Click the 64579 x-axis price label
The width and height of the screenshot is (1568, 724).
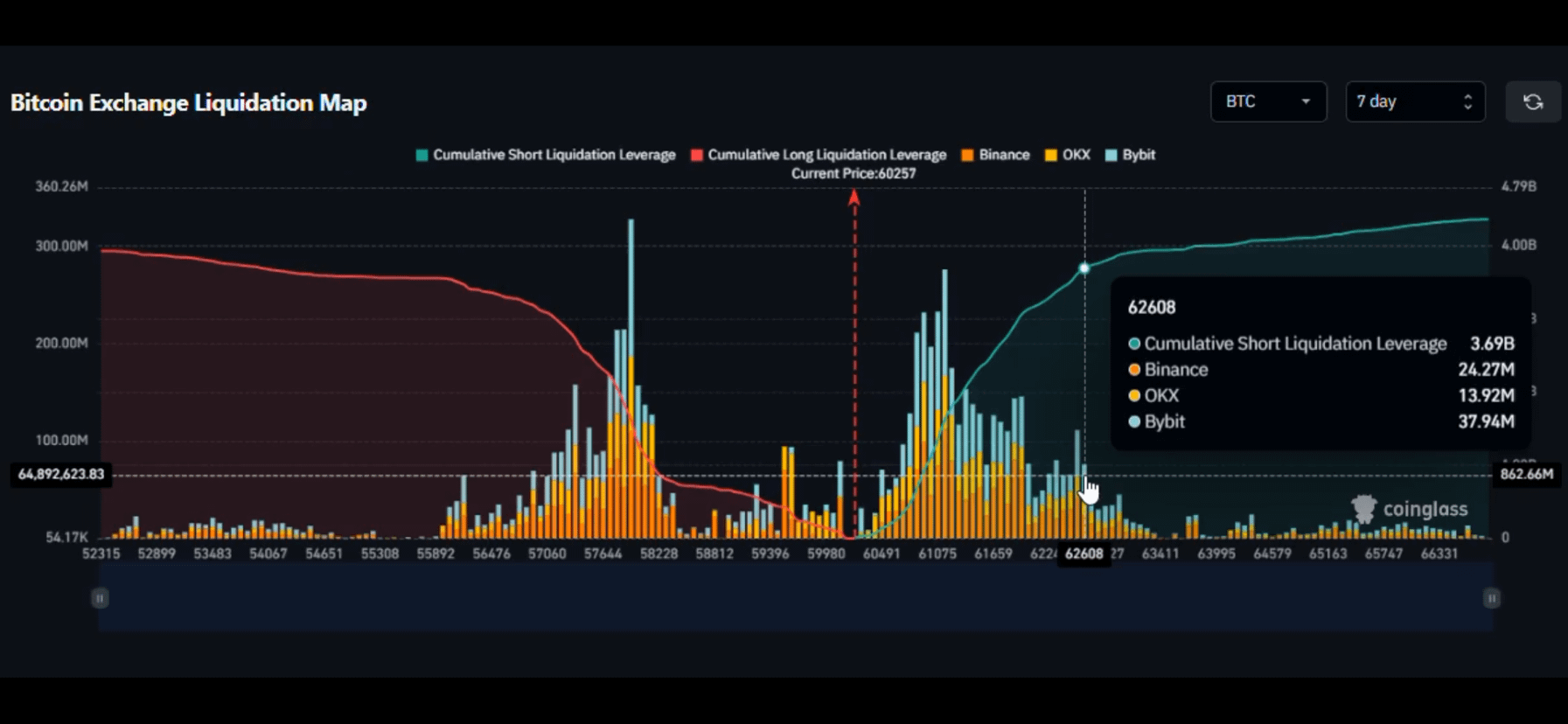click(x=1272, y=553)
